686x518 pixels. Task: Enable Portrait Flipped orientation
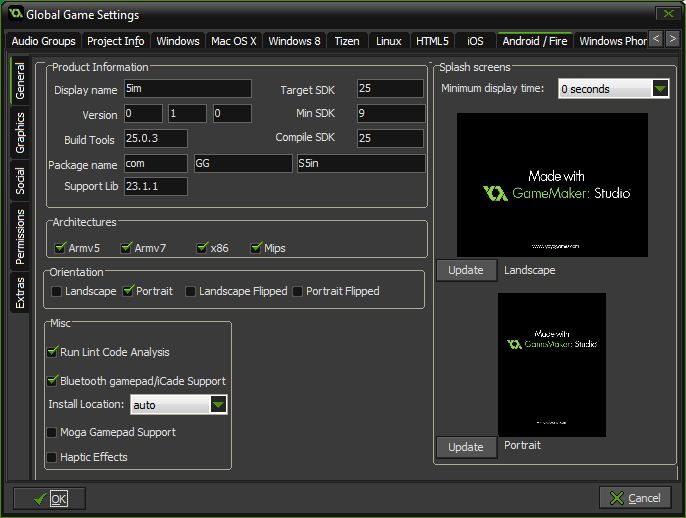pos(297,291)
